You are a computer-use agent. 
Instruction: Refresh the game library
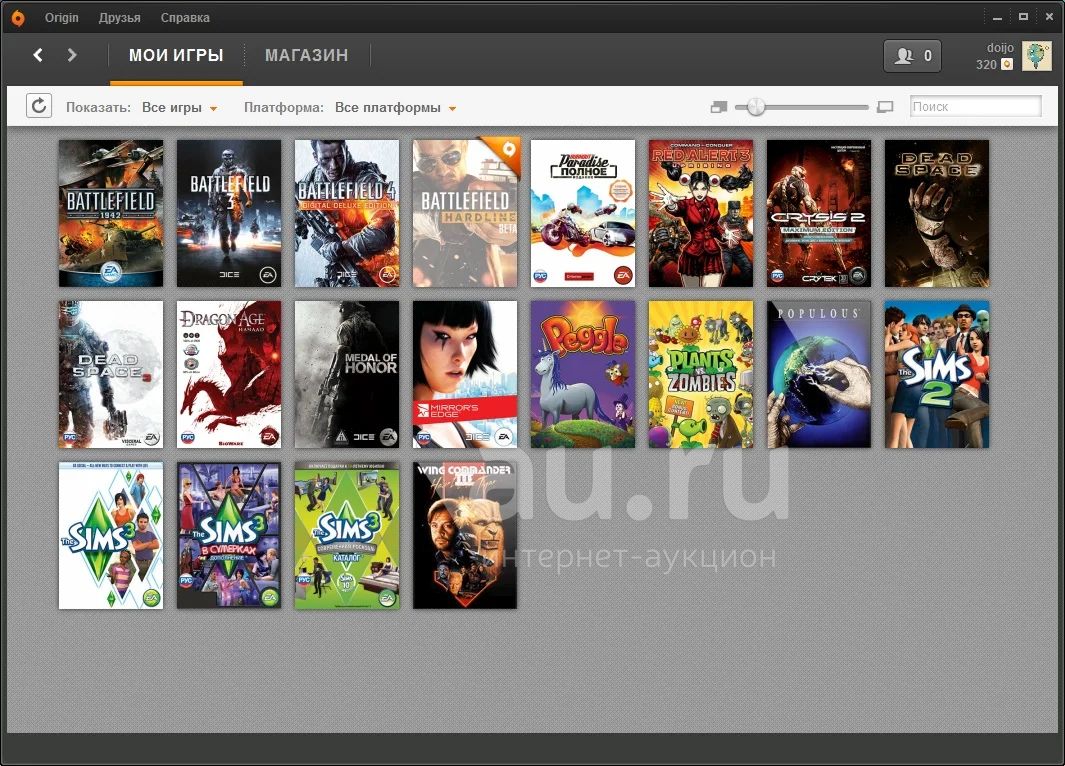point(39,106)
